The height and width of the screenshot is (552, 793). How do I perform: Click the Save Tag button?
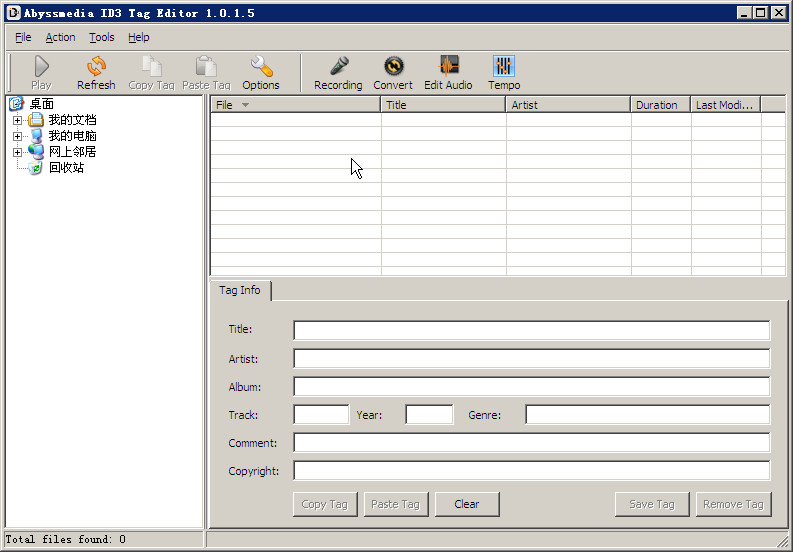[652, 504]
